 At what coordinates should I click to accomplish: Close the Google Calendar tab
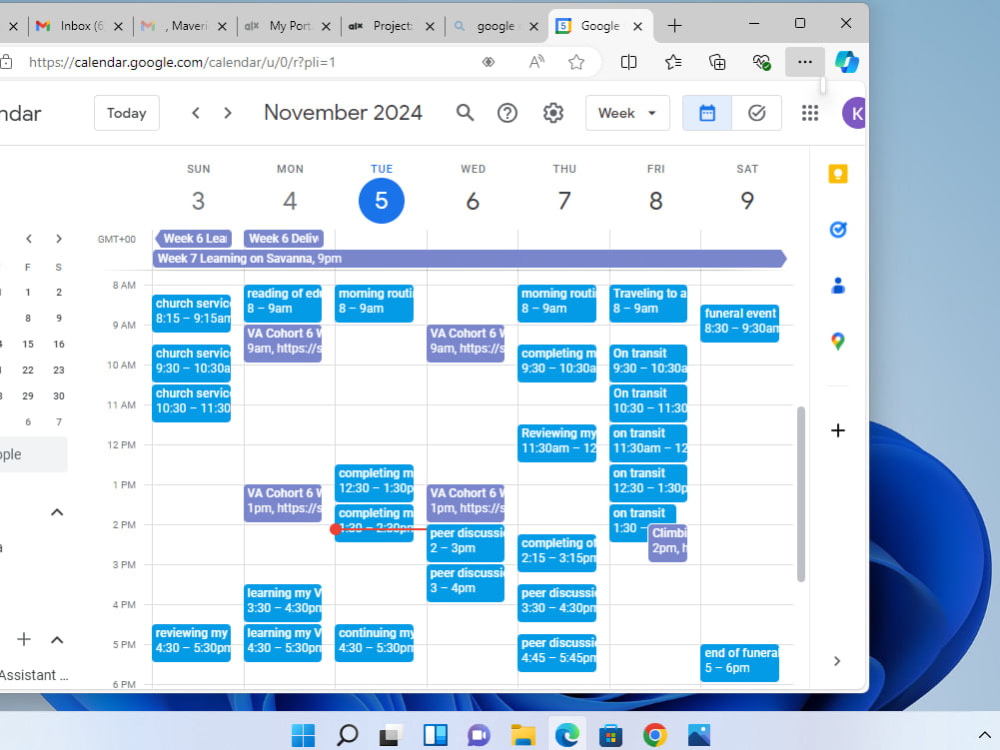pyautogui.click(x=637, y=26)
